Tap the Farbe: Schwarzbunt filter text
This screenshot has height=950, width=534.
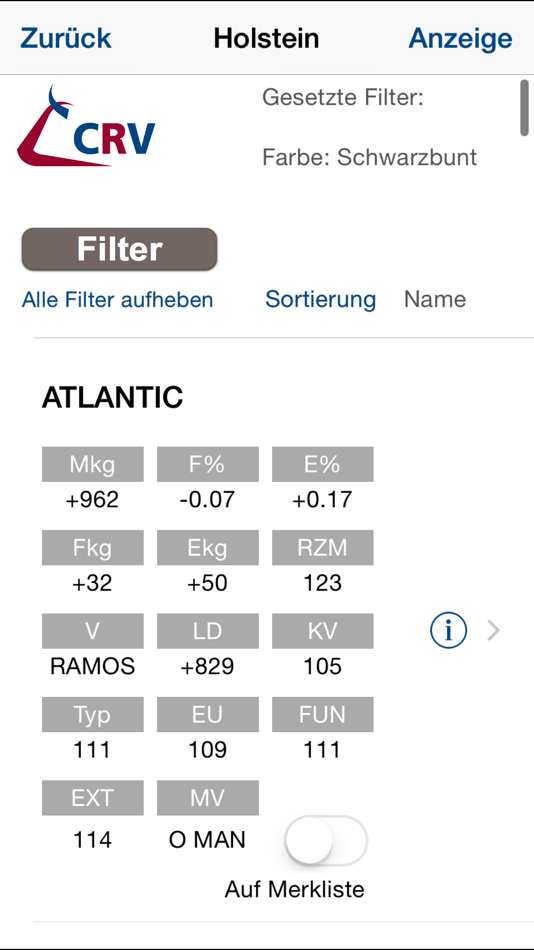tap(370, 158)
